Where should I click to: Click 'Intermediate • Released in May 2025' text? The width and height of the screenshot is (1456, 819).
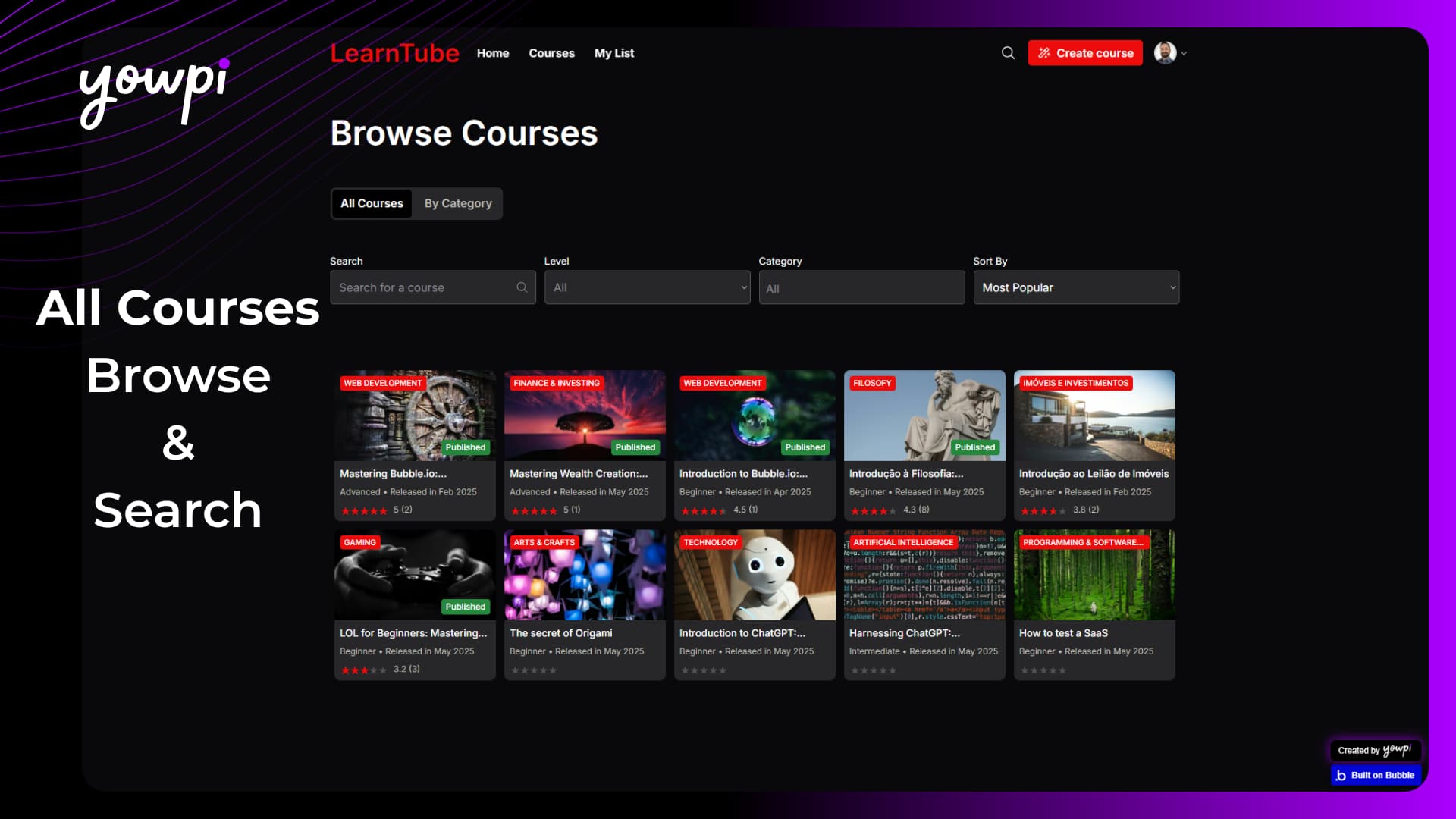coord(923,651)
